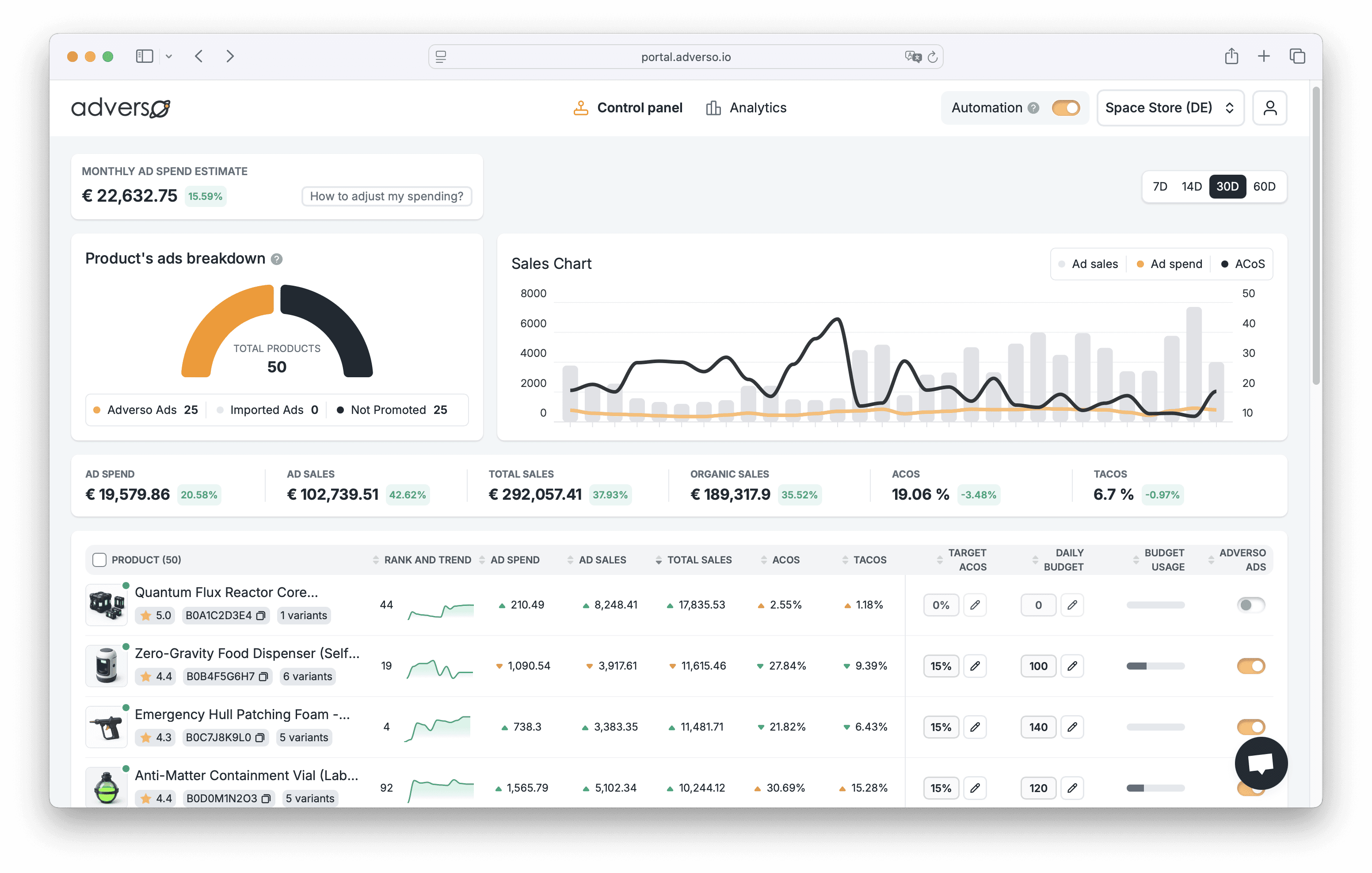This screenshot has height=873, width=1372.
Task: Copy ASIN B0D0M1N2O3
Action: [x=266, y=798]
